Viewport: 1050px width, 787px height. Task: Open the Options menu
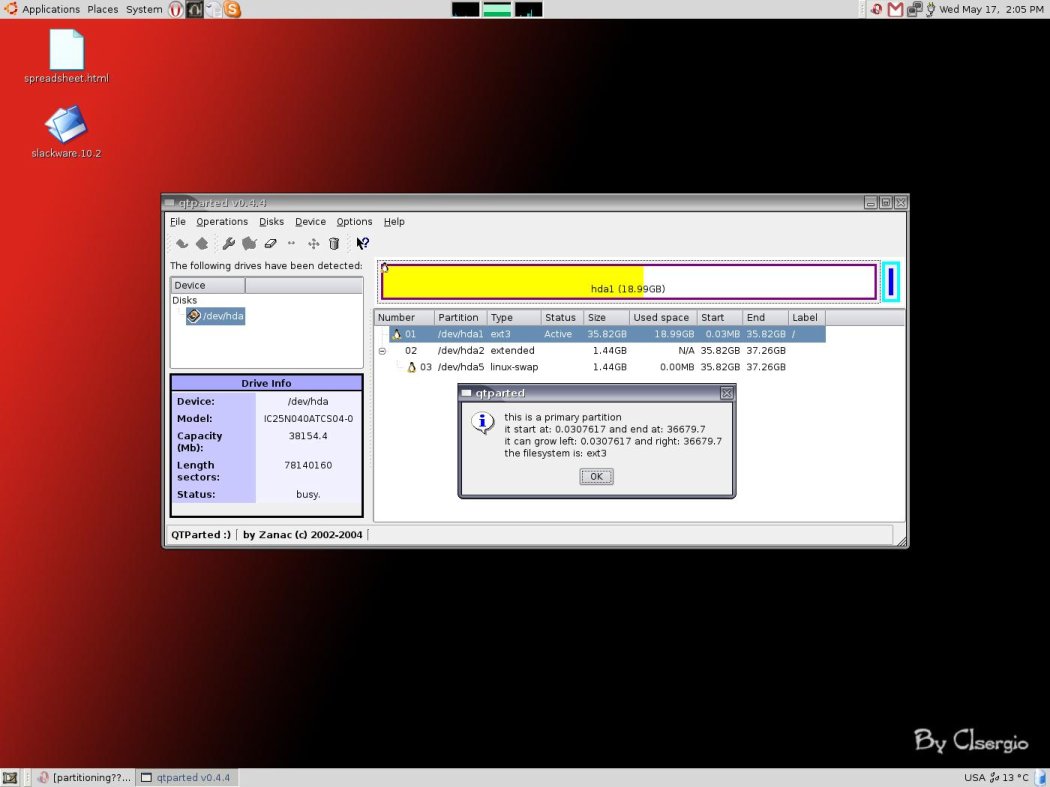pos(354,222)
